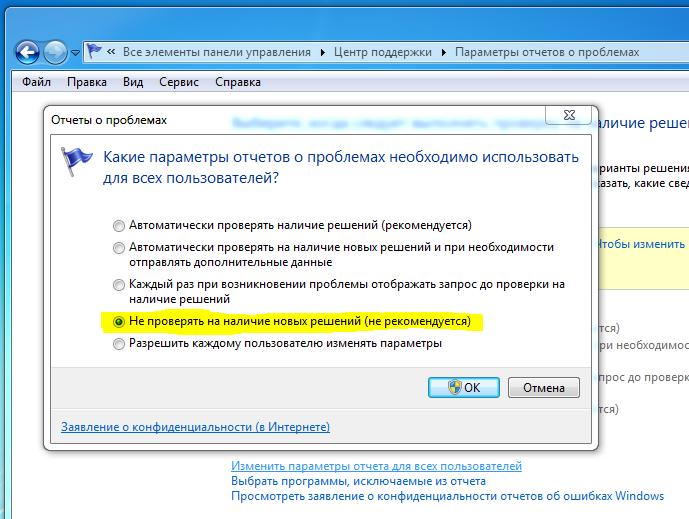The height and width of the screenshot is (519, 689).
Task: Click 'Изменить параметры отчета для всех пользователей'
Action: pyautogui.click(x=377, y=466)
